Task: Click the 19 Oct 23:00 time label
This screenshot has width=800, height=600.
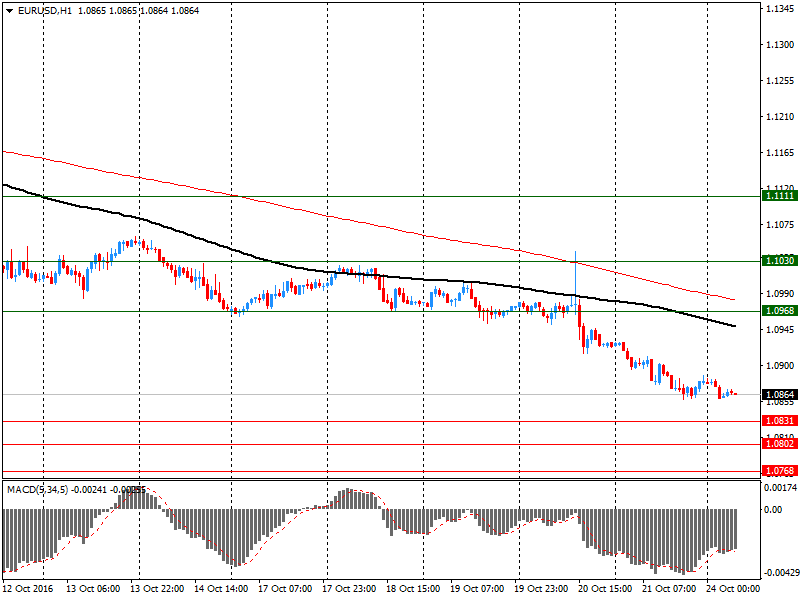Action: [x=541, y=589]
